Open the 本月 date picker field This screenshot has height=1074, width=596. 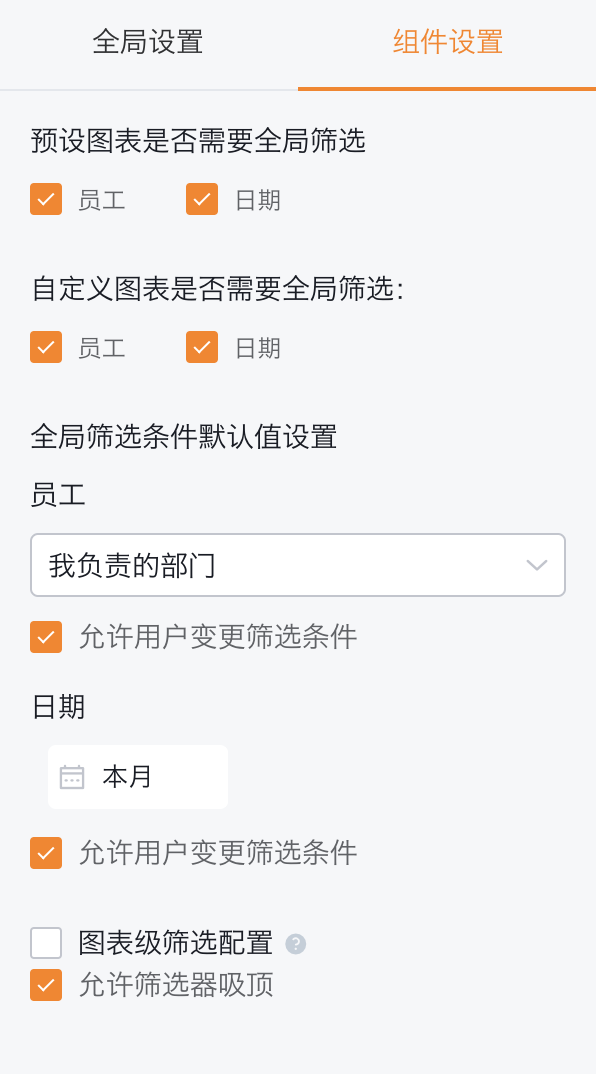[x=138, y=777]
